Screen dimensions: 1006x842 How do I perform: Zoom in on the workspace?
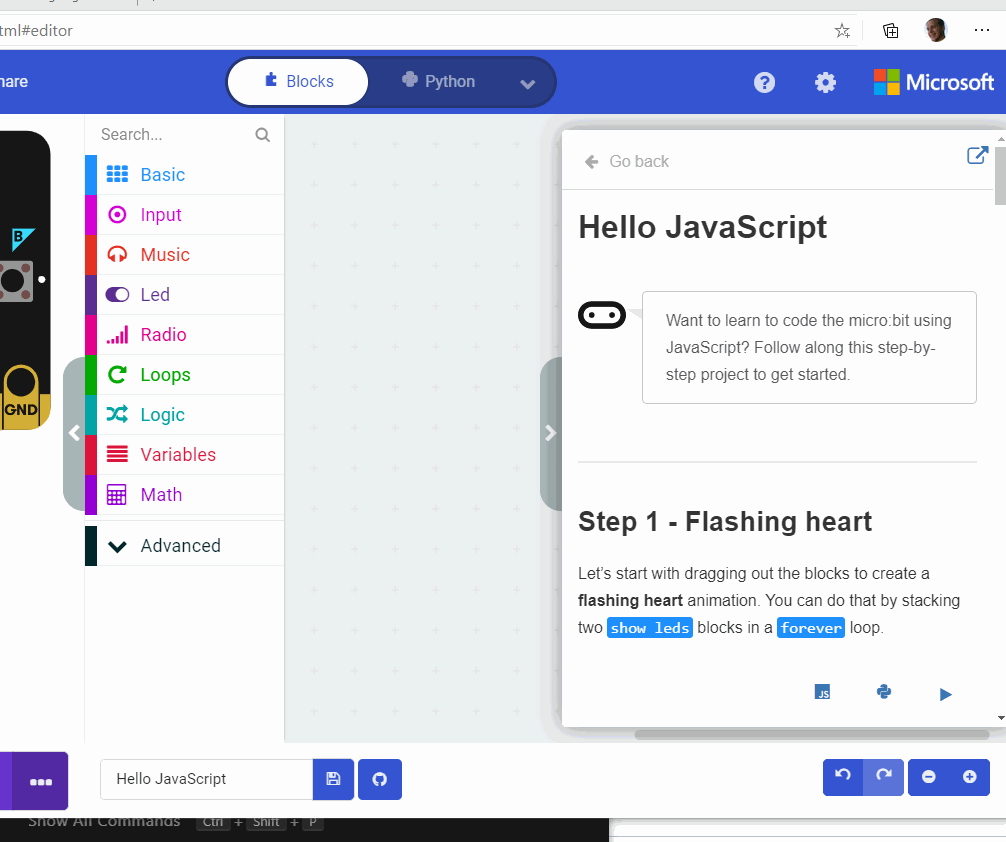(x=969, y=777)
